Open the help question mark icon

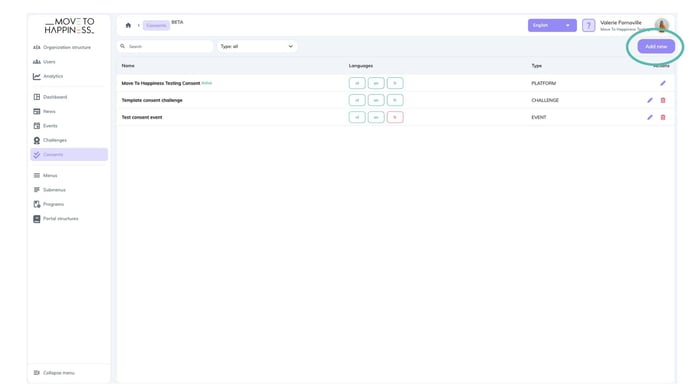pos(588,25)
